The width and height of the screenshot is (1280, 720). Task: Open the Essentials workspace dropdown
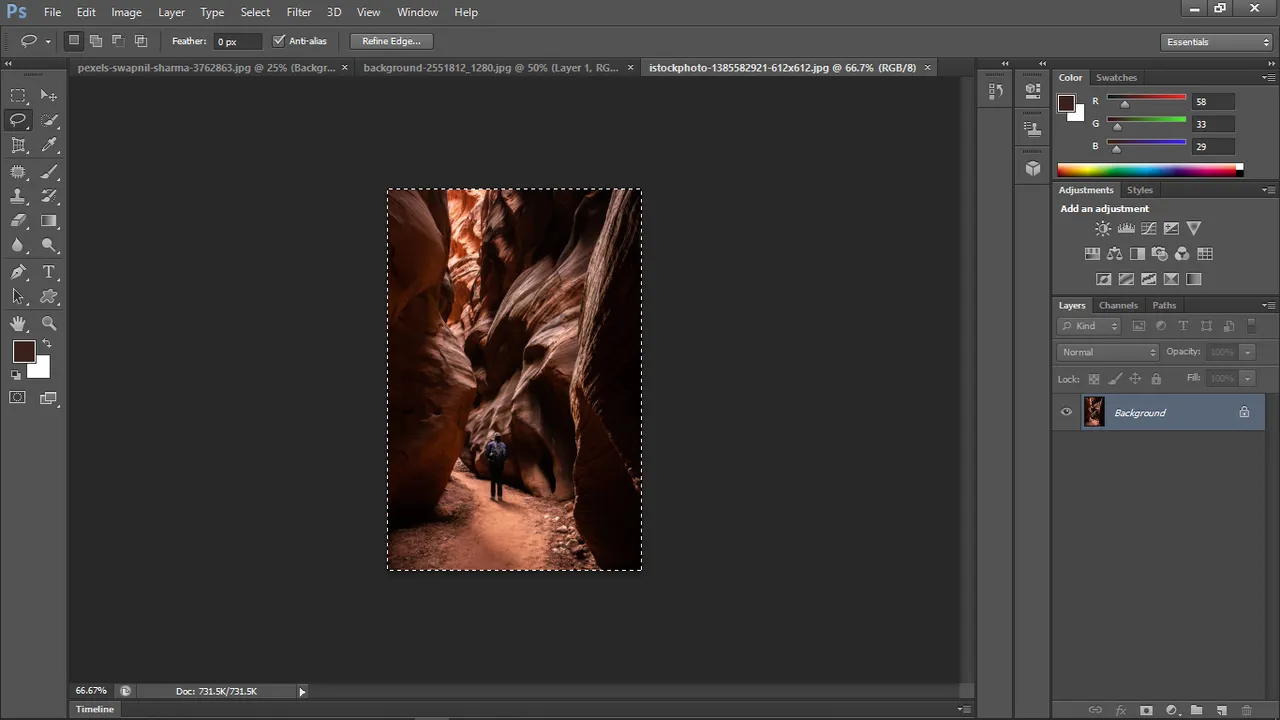[1217, 42]
